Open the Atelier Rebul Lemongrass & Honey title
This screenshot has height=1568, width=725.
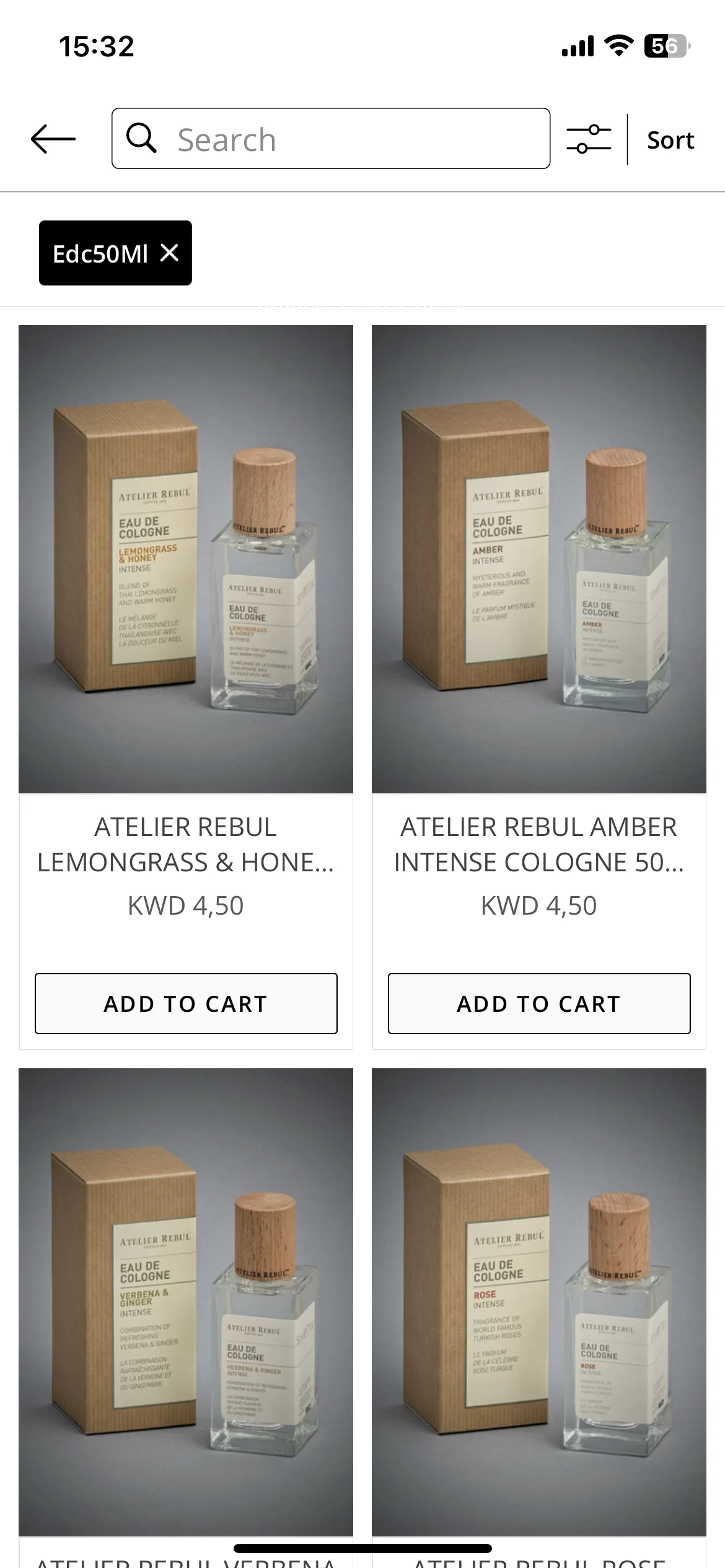(186, 845)
